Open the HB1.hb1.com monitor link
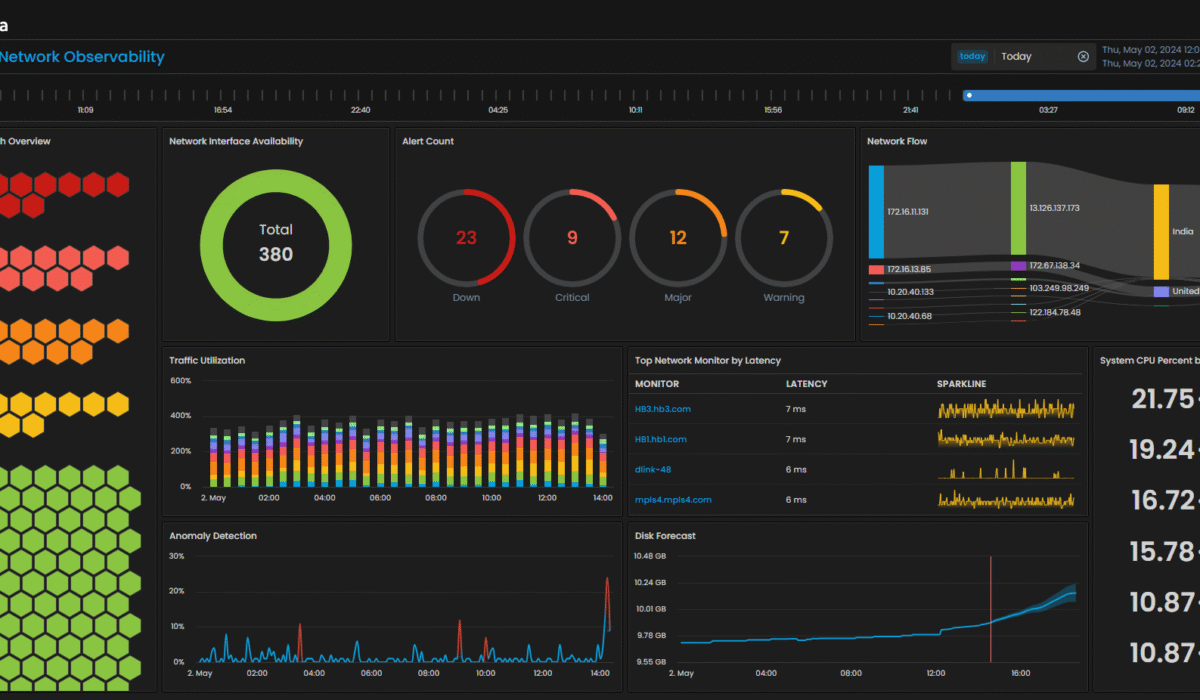 click(x=660, y=439)
